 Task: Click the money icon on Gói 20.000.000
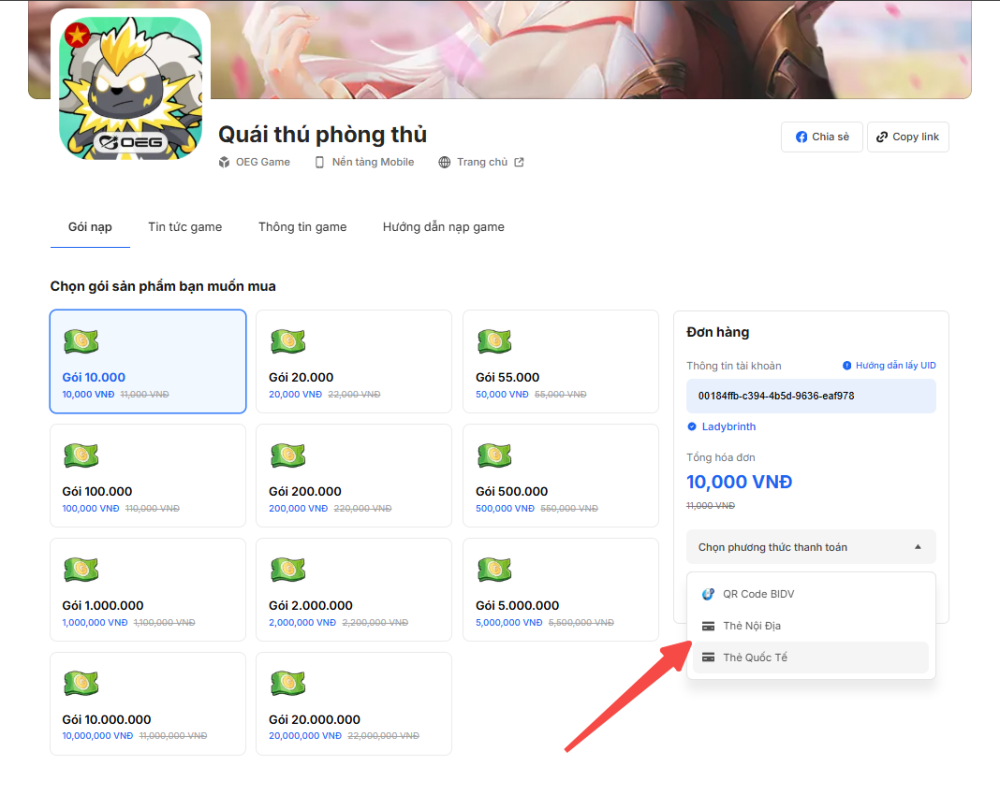(287, 684)
